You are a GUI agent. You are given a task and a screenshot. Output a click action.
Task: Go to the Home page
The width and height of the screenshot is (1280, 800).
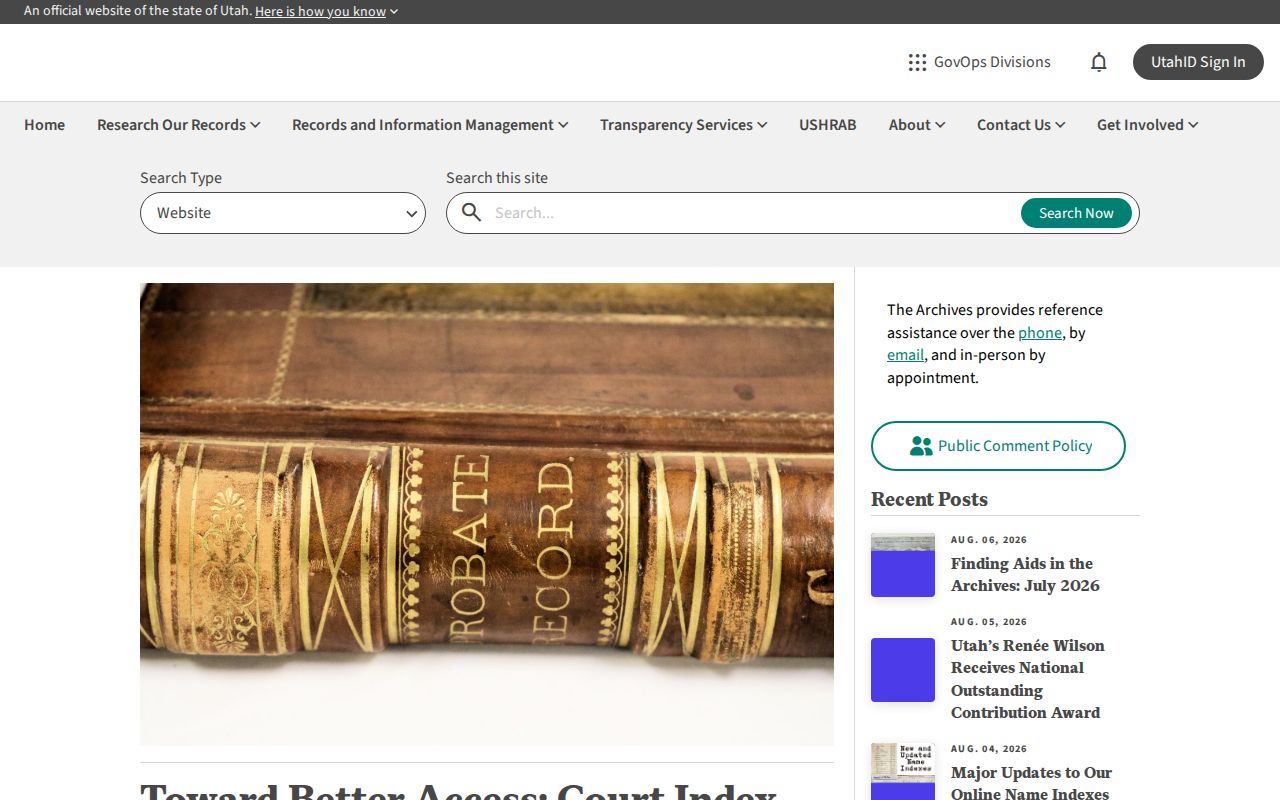[44, 125]
